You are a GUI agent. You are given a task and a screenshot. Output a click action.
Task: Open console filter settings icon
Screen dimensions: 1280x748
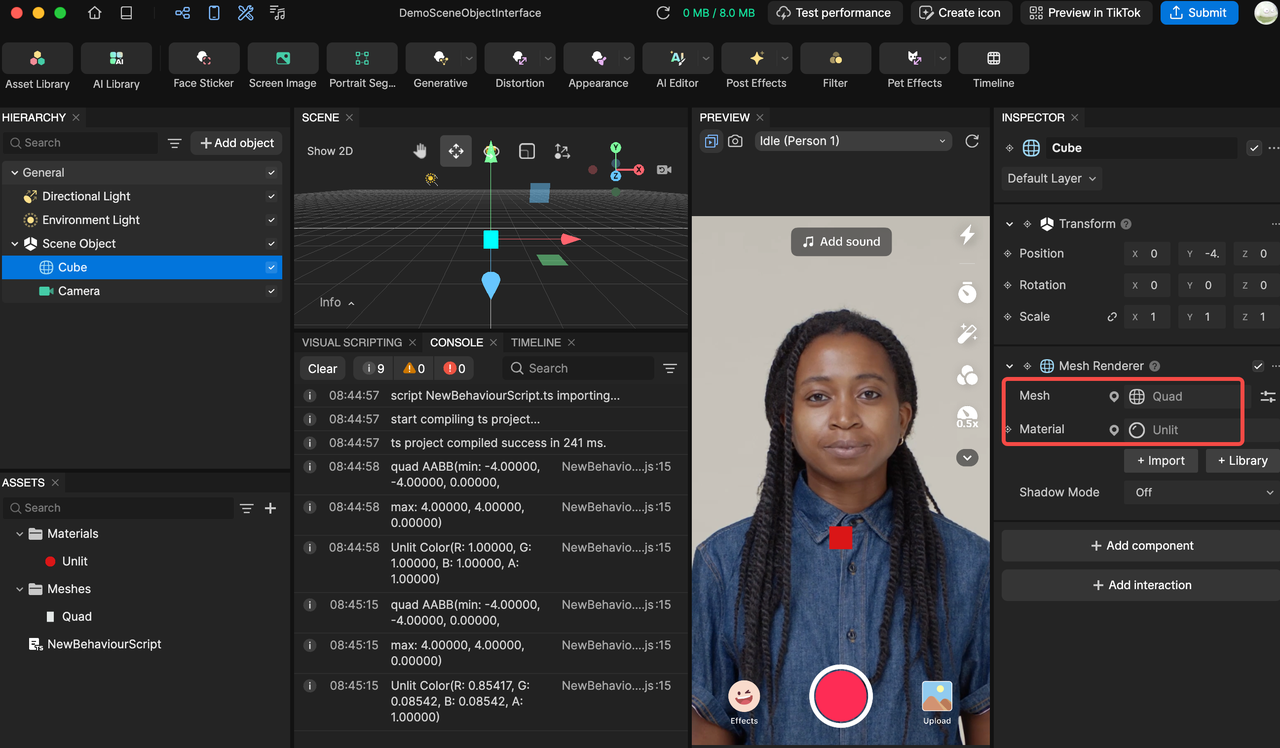click(670, 369)
